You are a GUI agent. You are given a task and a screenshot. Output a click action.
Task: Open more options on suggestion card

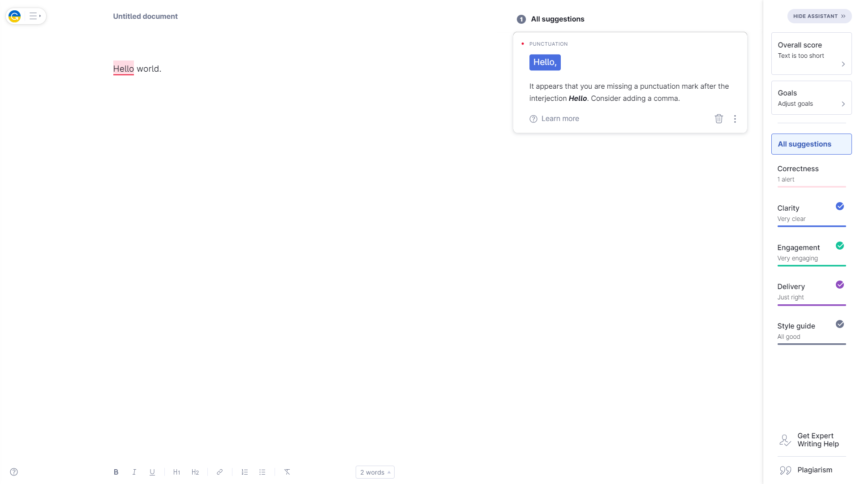(735, 119)
